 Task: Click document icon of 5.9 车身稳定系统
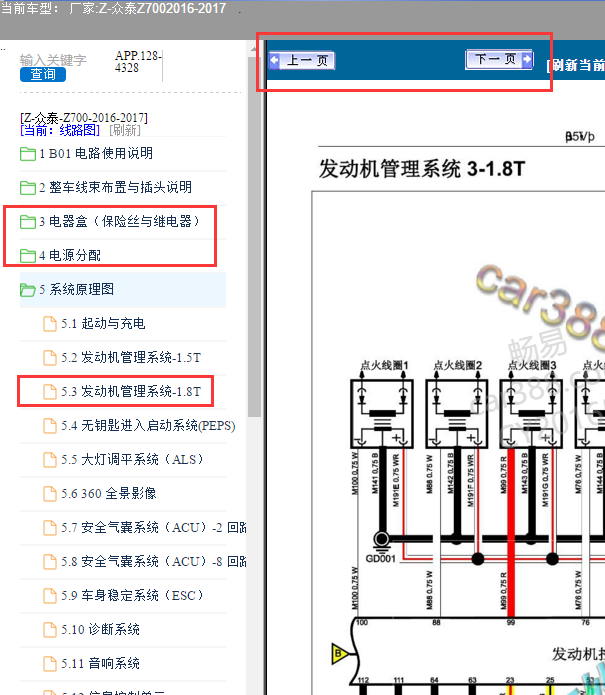pos(50,596)
